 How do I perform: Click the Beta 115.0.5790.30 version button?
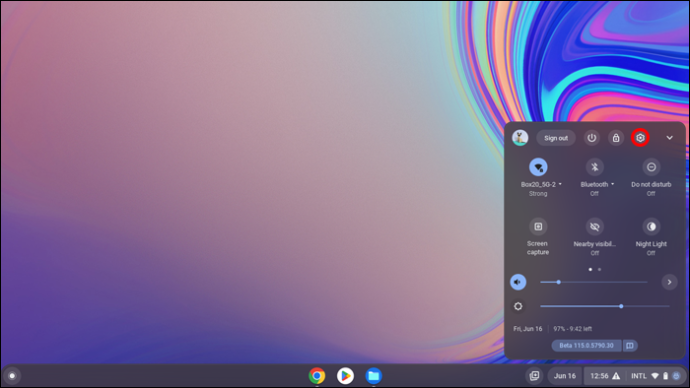[586, 346]
